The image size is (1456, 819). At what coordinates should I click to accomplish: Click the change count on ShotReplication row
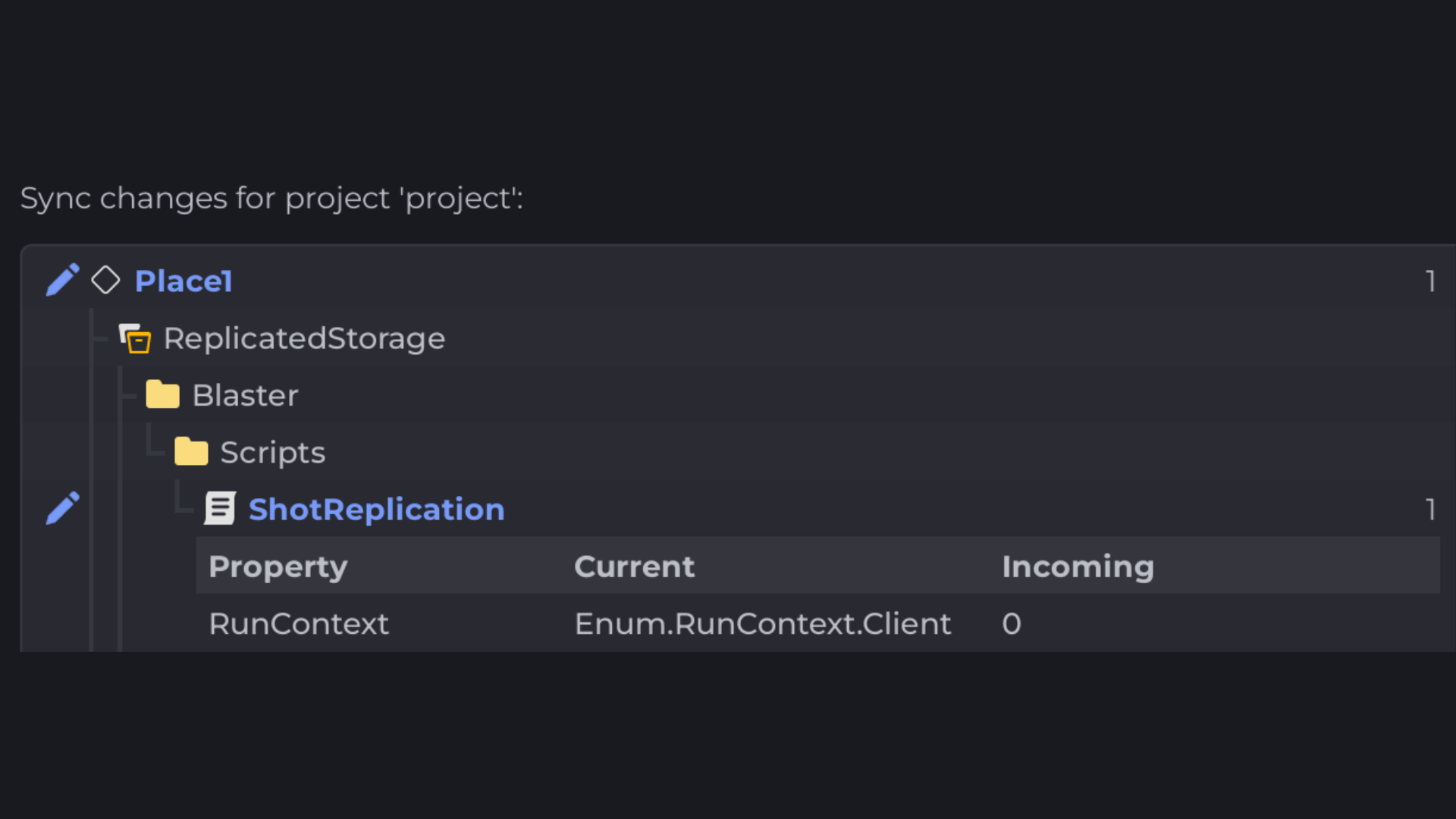tap(1430, 510)
